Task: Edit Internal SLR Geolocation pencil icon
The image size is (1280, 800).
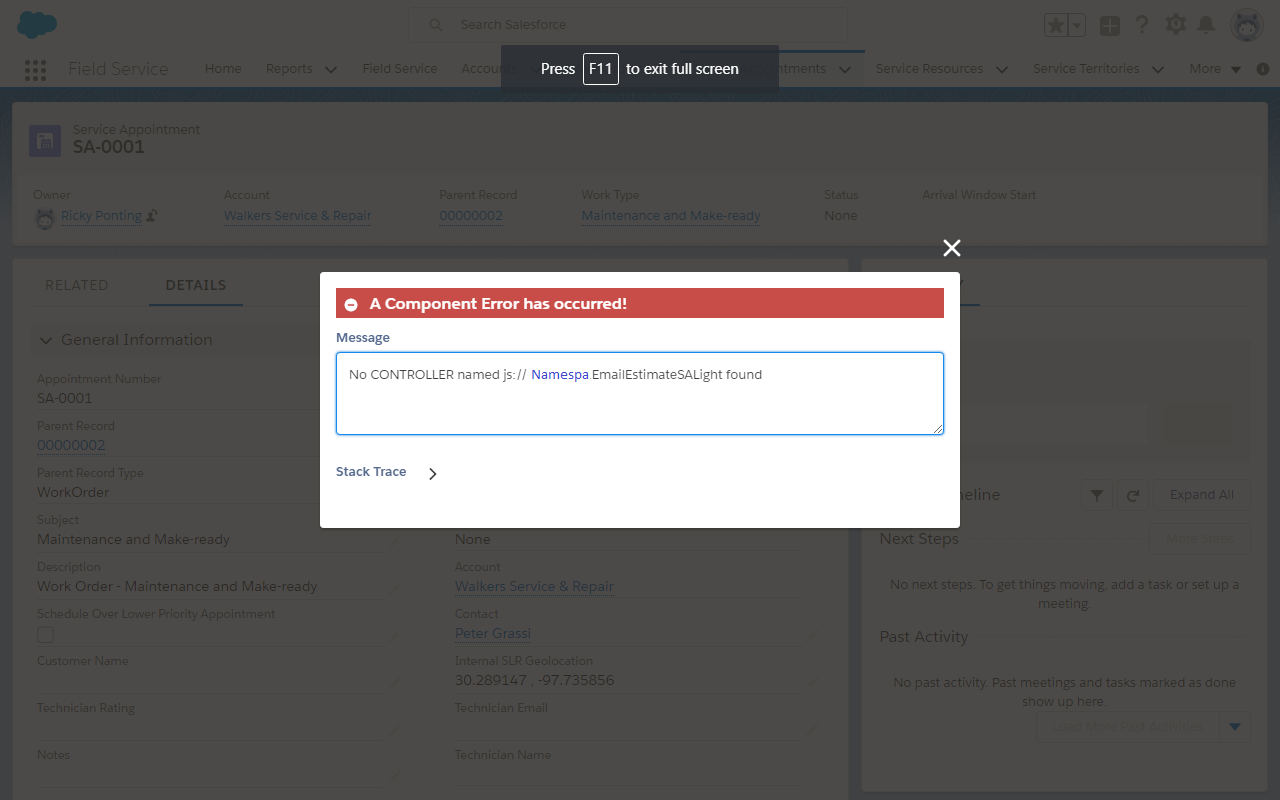Action: [x=812, y=683]
